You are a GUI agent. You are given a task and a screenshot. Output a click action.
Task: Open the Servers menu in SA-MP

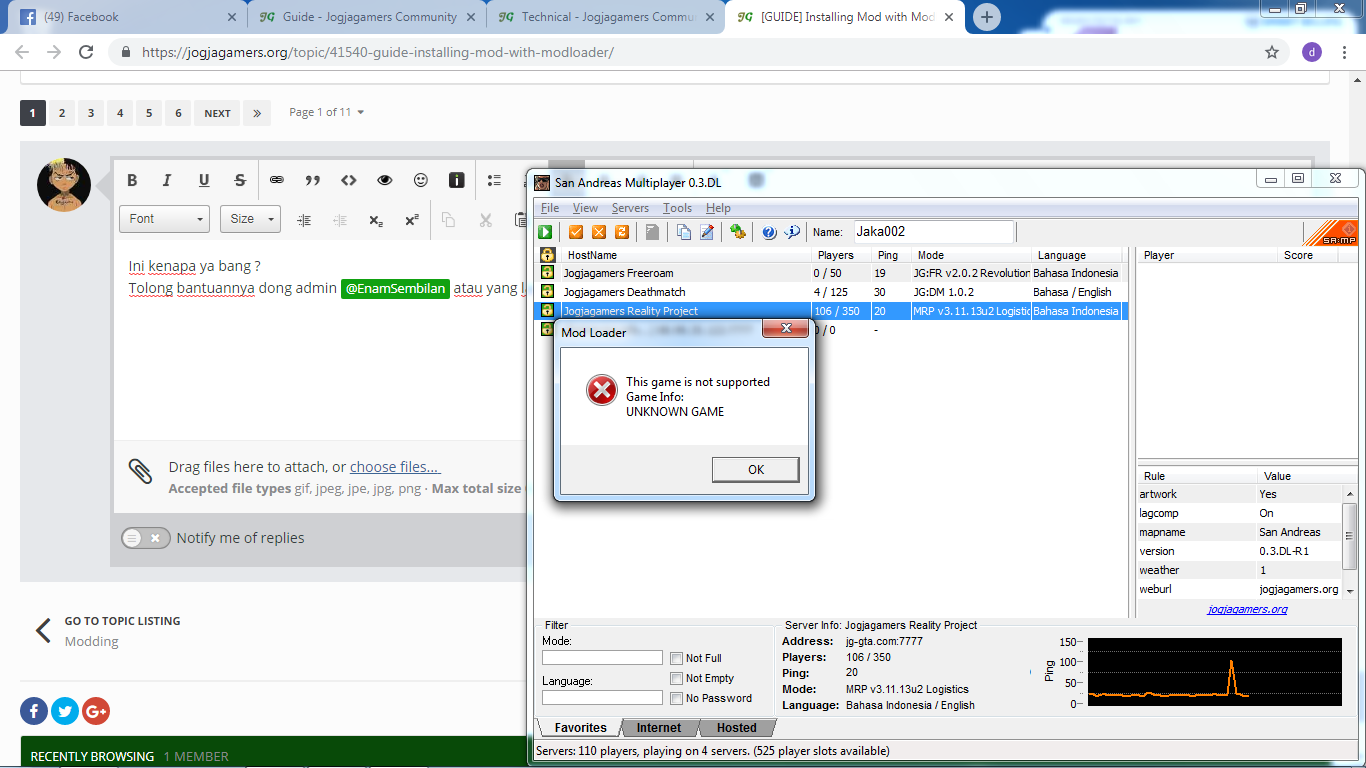click(630, 208)
